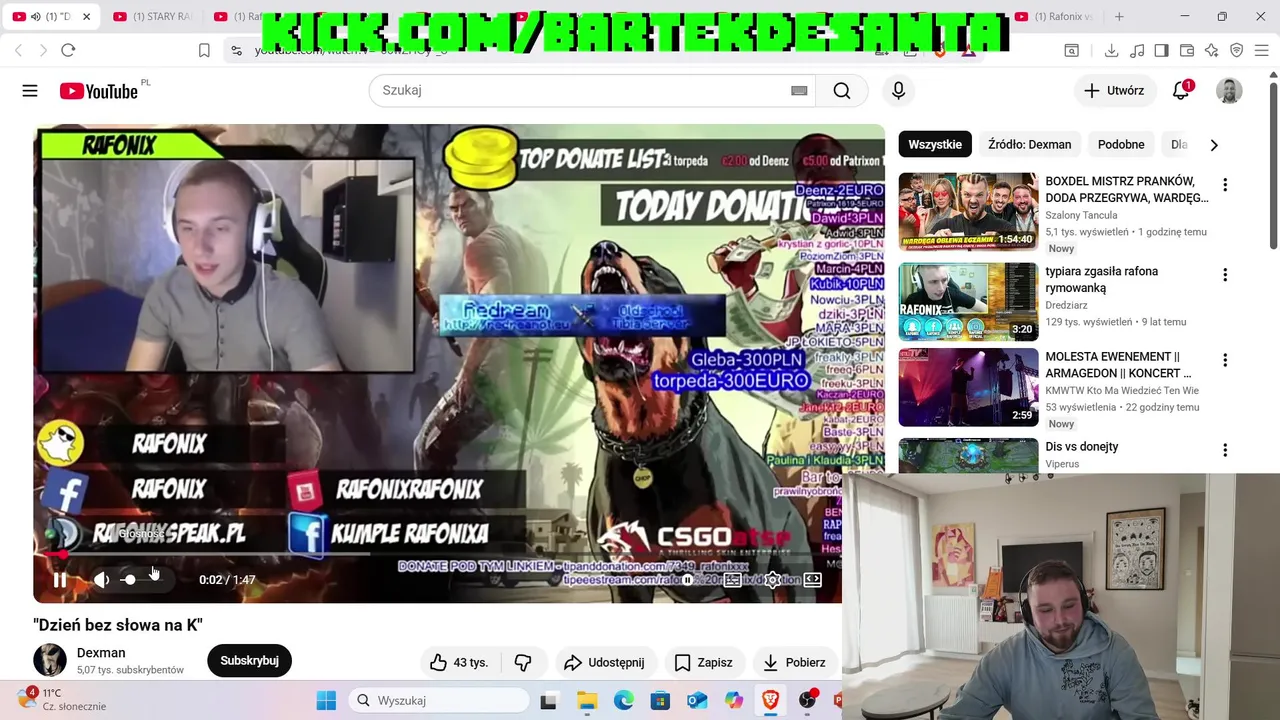Open media control music icon
This screenshot has width=1280, height=720.
(x=1137, y=50)
